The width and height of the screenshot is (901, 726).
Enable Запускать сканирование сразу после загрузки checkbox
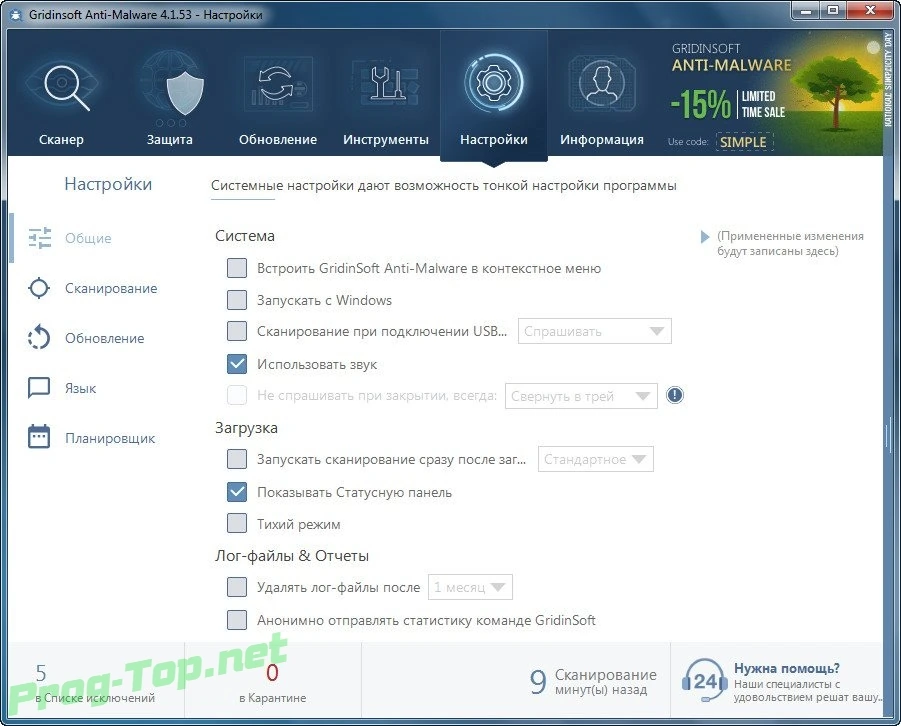[x=237, y=459]
